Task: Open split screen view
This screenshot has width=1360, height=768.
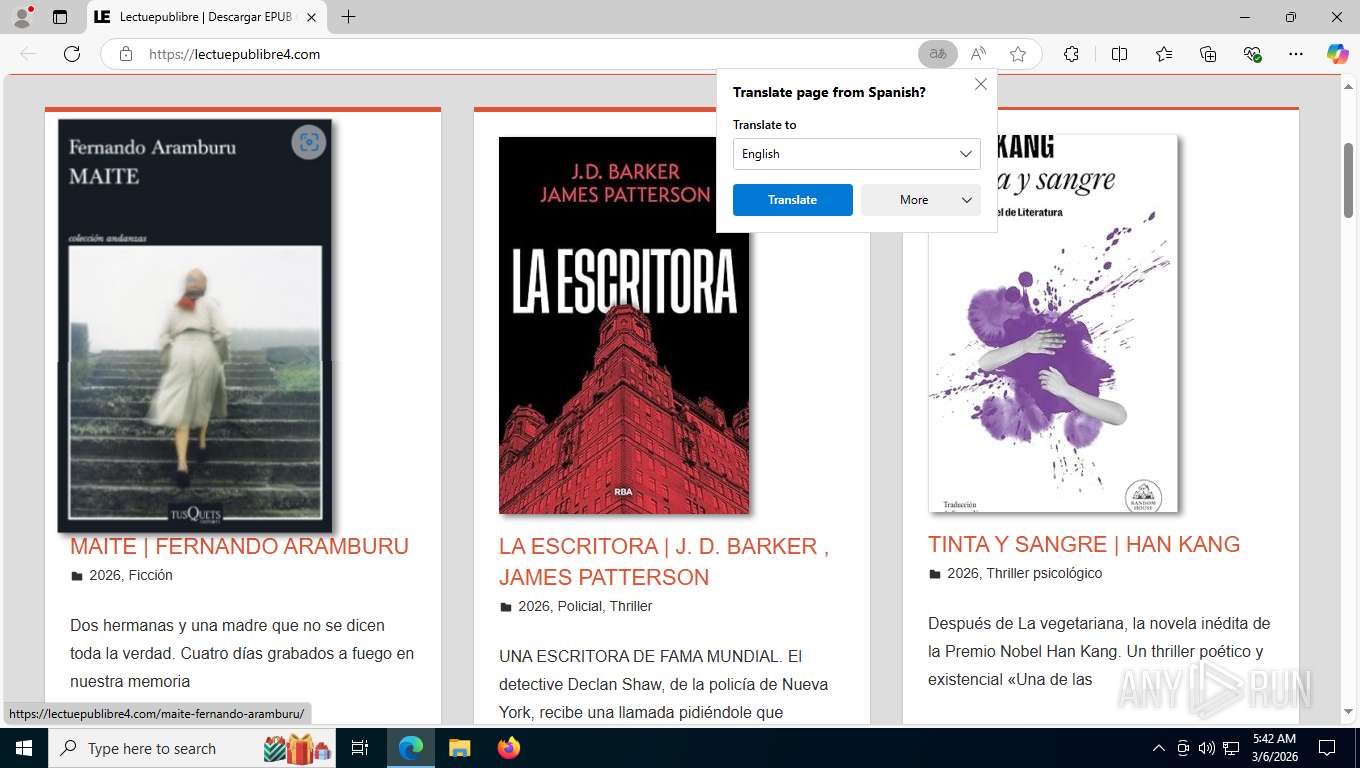Action: pyautogui.click(x=1119, y=54)
